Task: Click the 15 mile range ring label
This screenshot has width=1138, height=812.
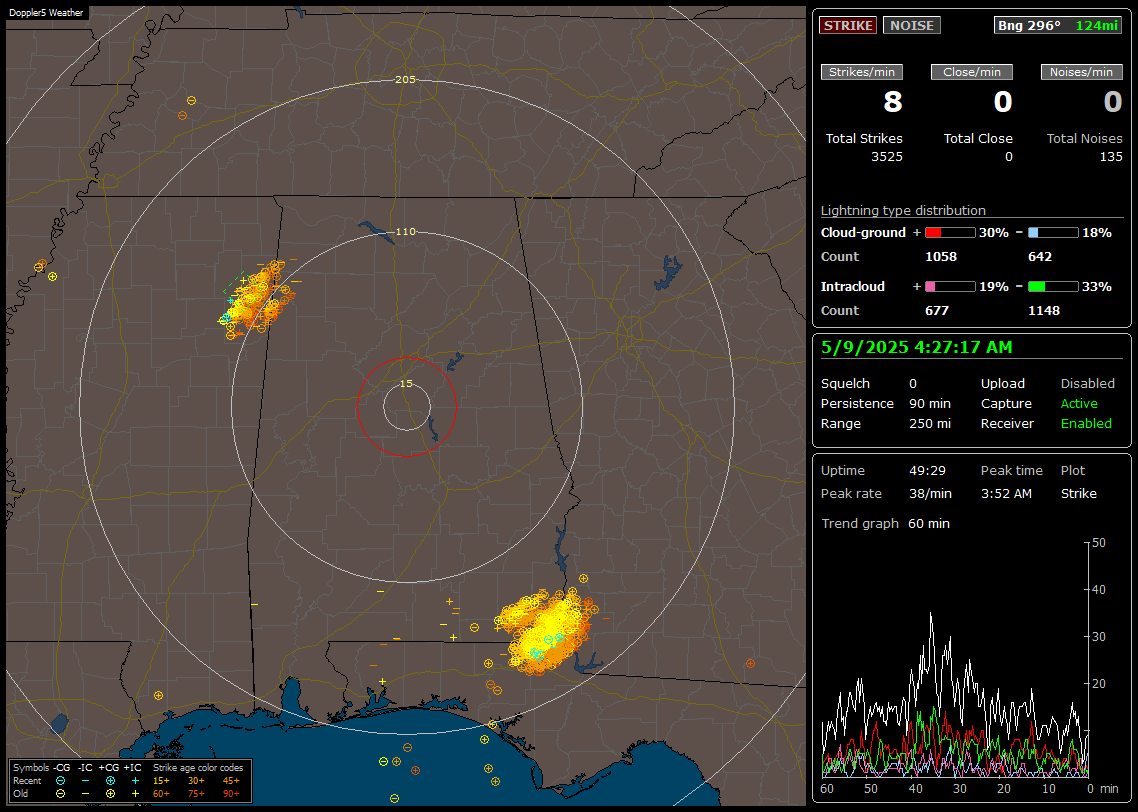Action: 406,384
